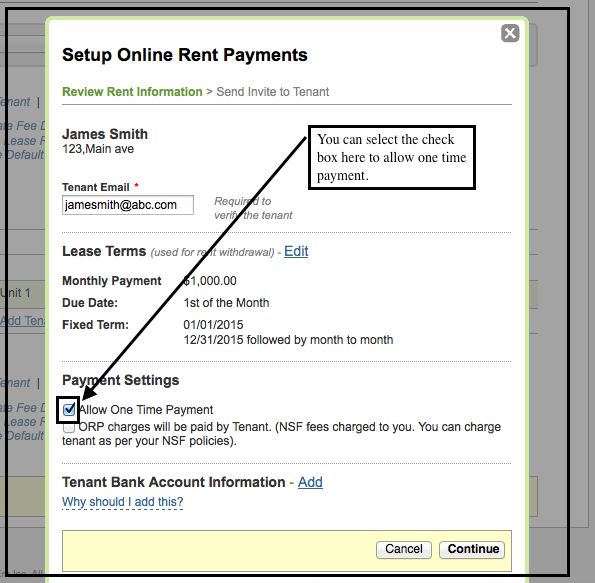The image size is (595, 583).
Task: Click the James Smith tenant name
Action: (105, 134)
